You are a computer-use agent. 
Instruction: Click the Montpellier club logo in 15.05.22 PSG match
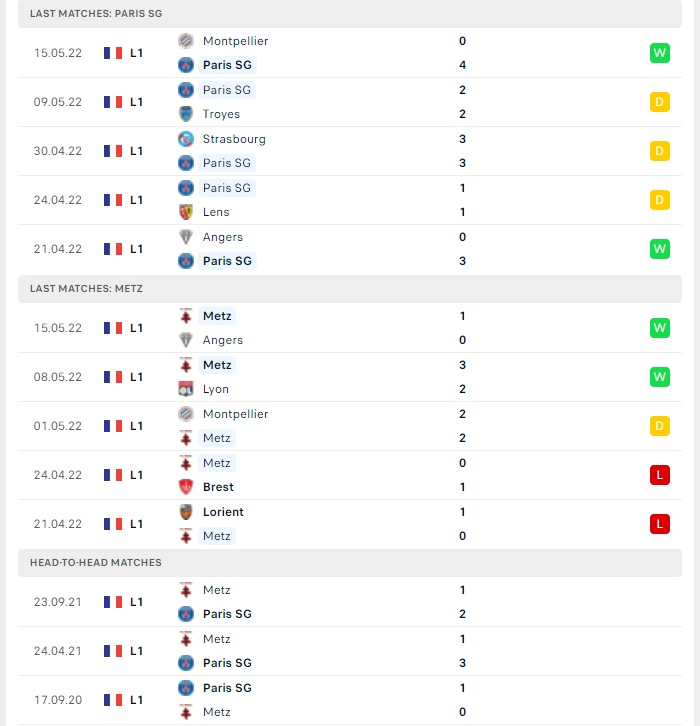coord(186,41)
